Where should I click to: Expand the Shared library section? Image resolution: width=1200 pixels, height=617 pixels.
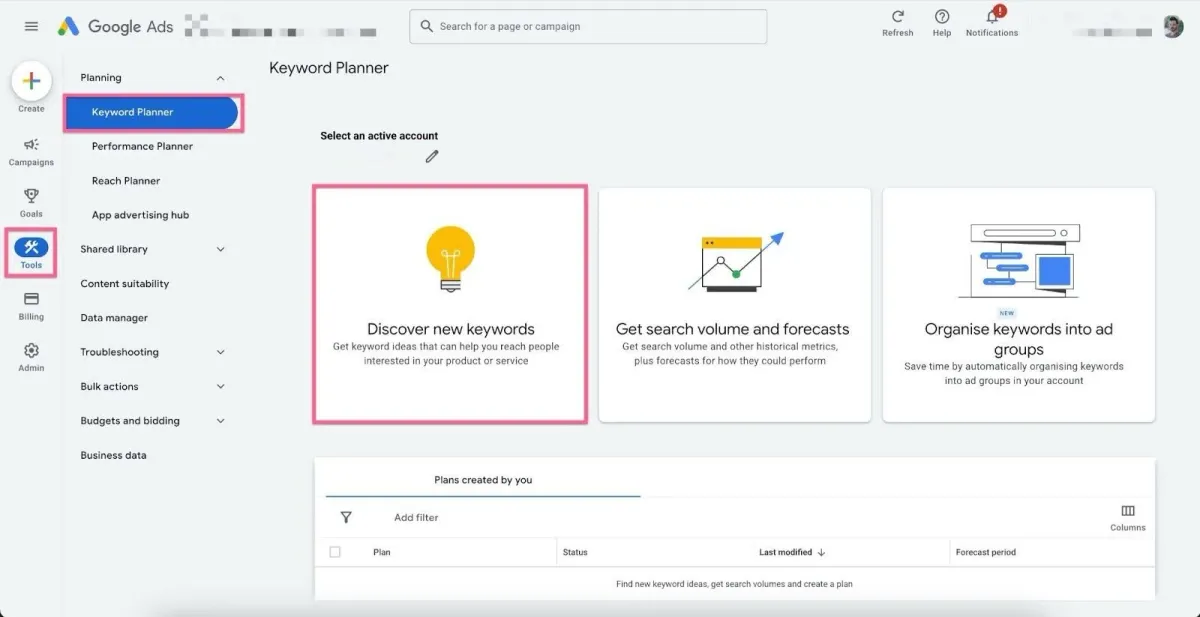pos(221,249)
